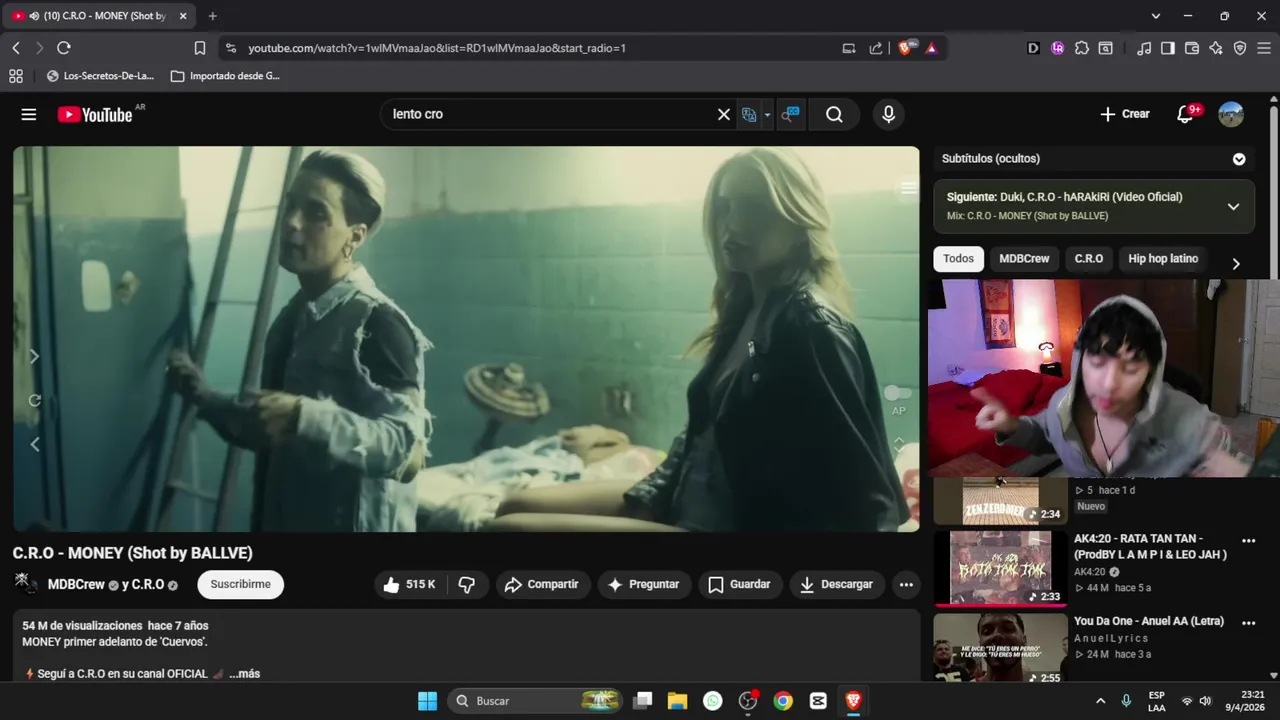Open the Brave Wallet icon

pos(1192,48)
